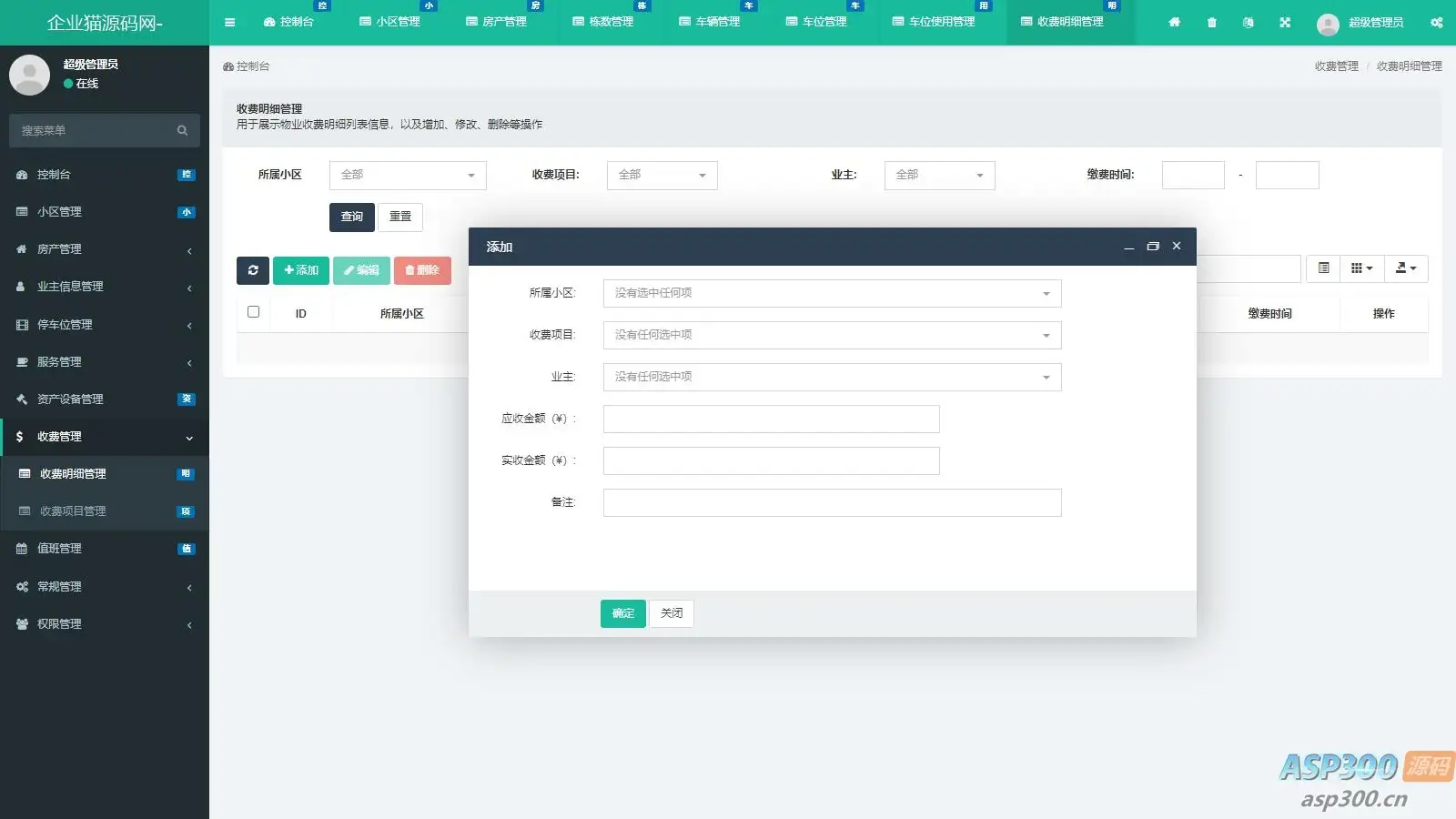This screenshot has height=819, width=1456.
Task: Click the red 删除 button
Action: point(422,270)
